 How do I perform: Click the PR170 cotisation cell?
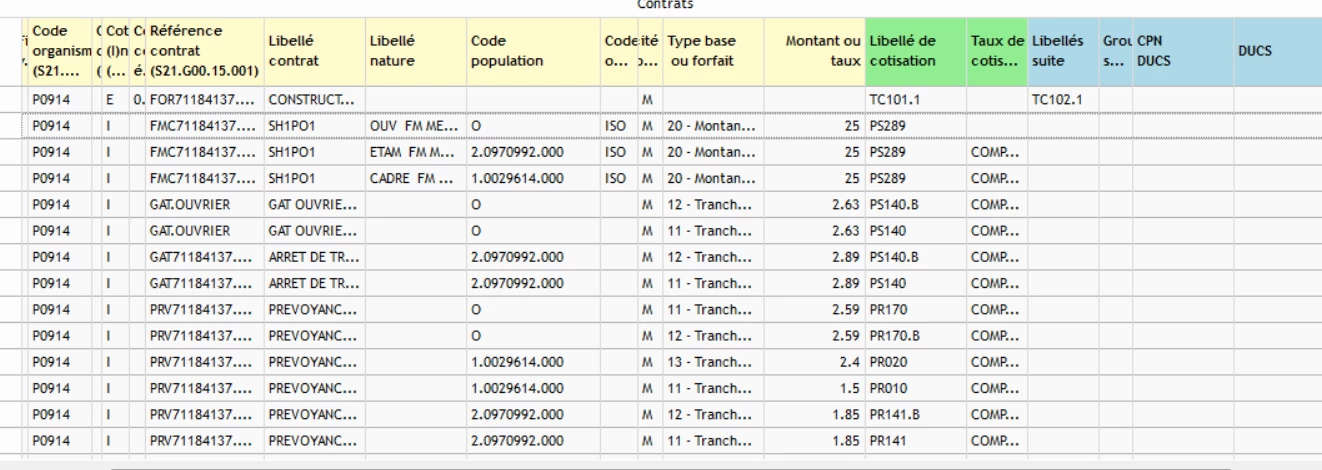tap(916, 309)
